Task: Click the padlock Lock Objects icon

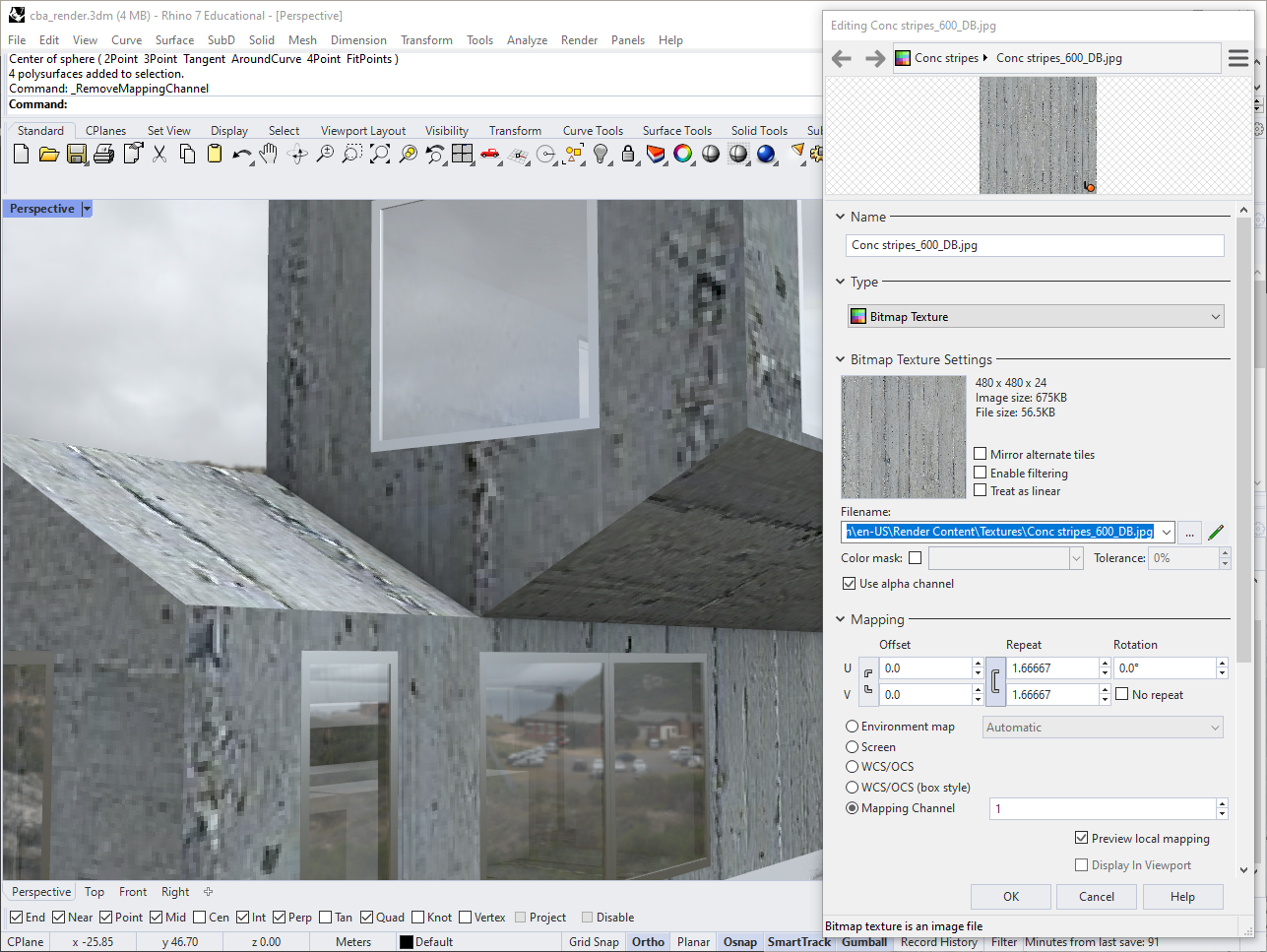Action: (628, 154)
